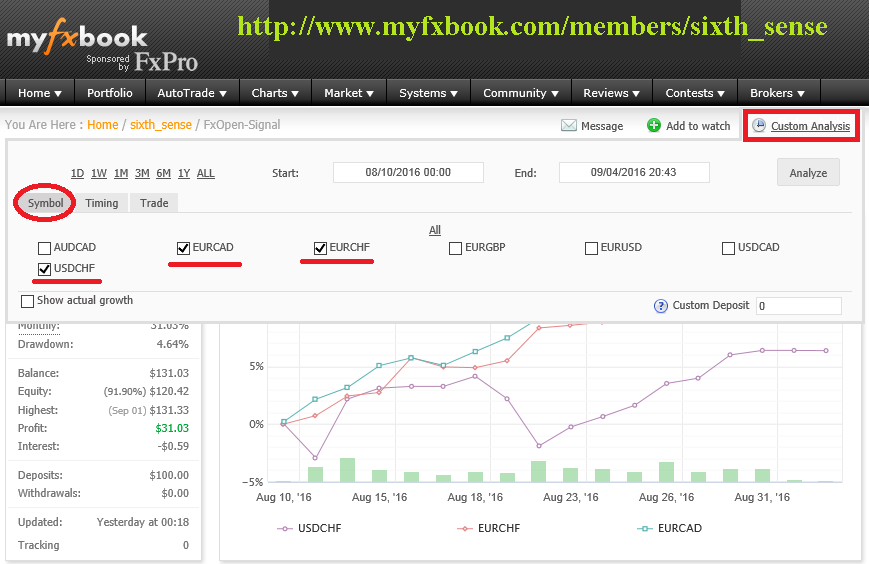This screenshot has height=564, width=869.
Task: Select the 3M time range
Action: coord(142,173)
